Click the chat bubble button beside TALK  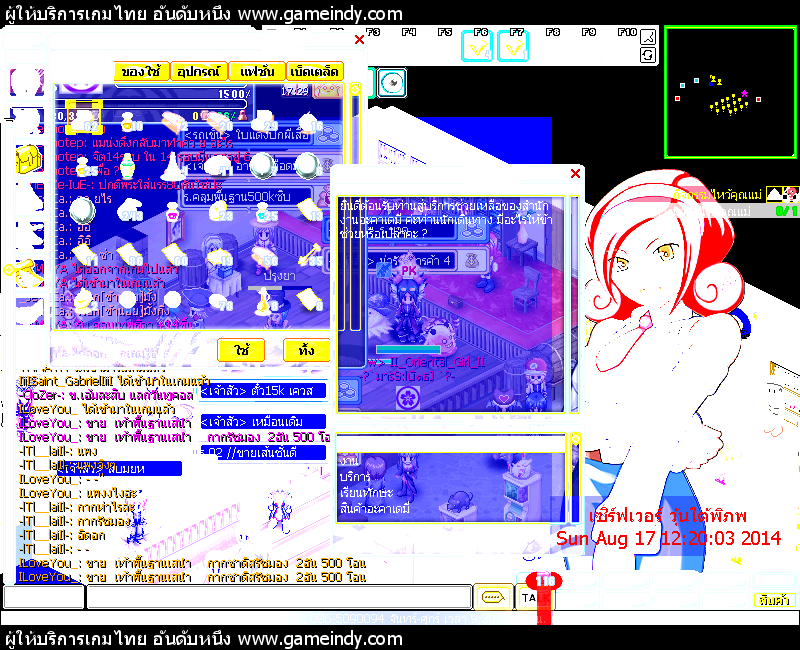493,597
